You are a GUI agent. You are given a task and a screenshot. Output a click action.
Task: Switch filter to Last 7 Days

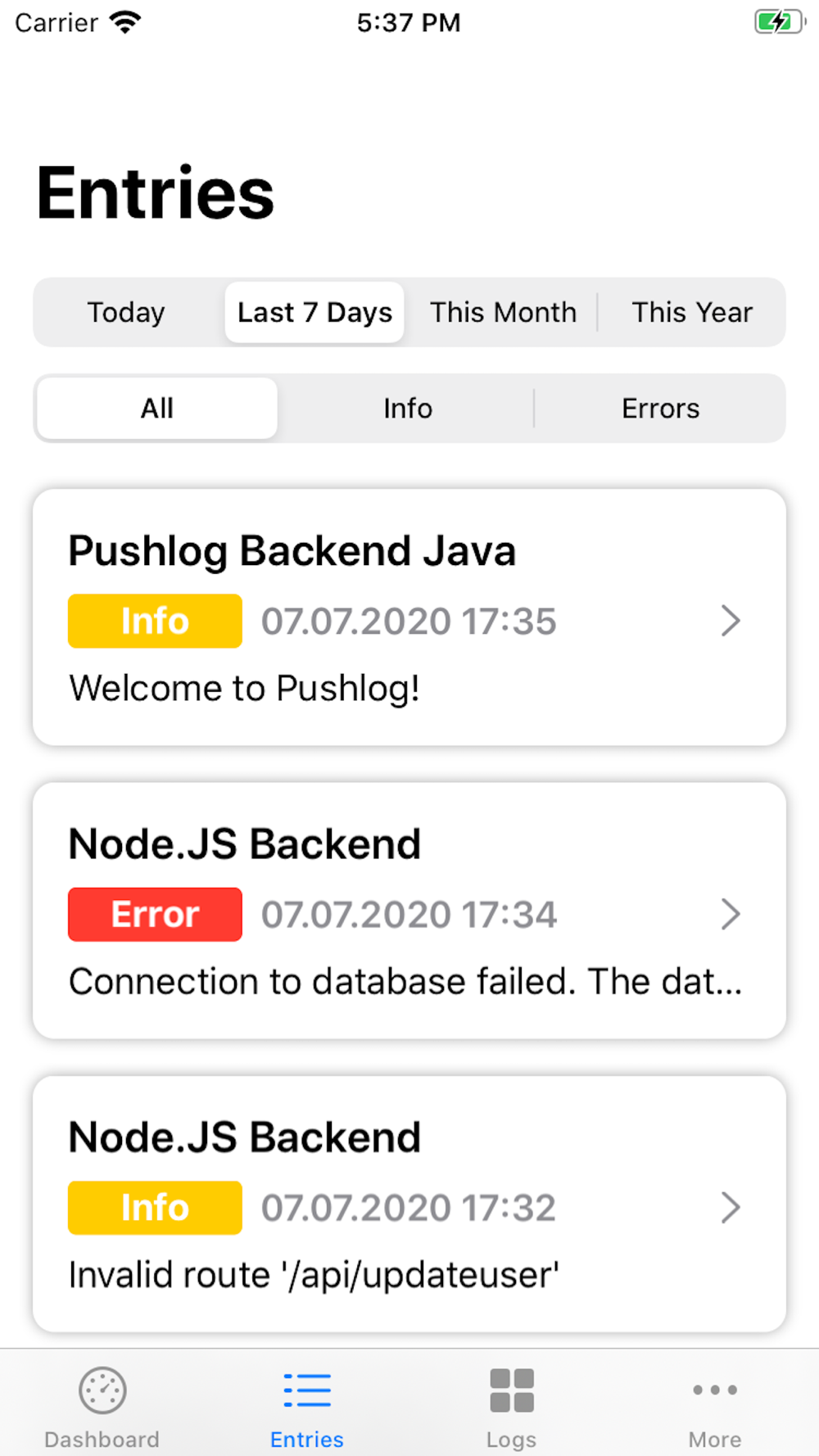(x=314, y=312)
